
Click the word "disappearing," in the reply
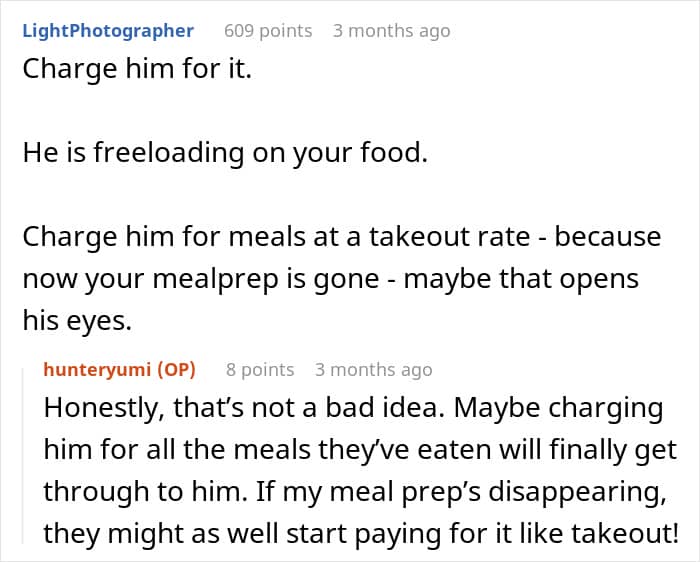coord(578,491)
